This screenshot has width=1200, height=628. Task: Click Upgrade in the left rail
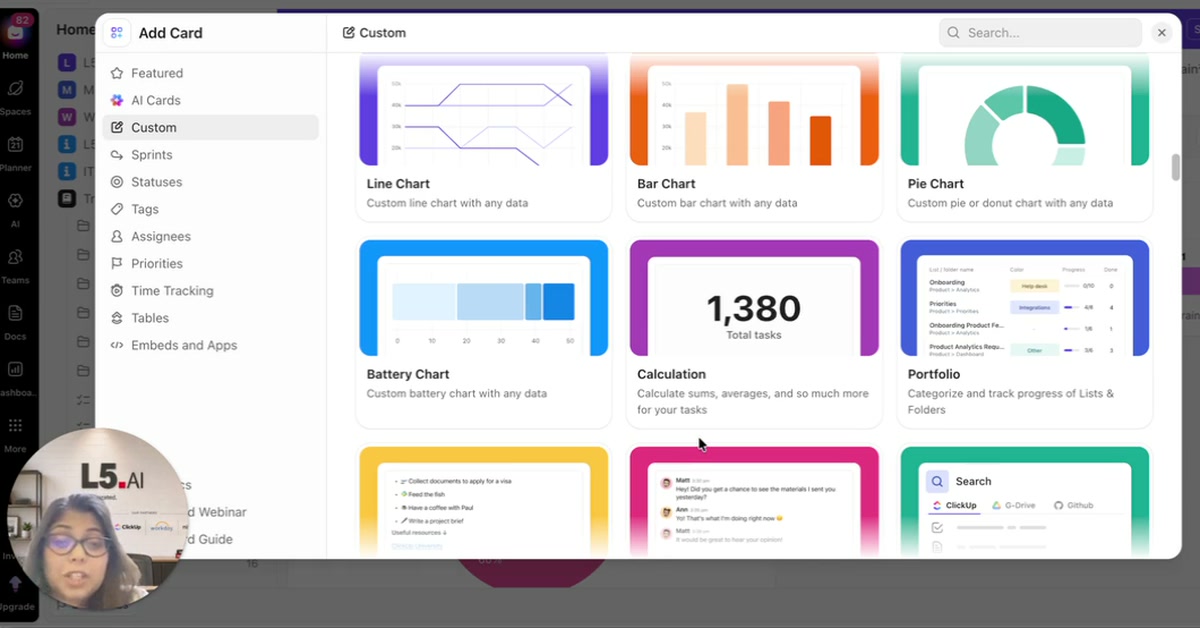pos(16,592)
